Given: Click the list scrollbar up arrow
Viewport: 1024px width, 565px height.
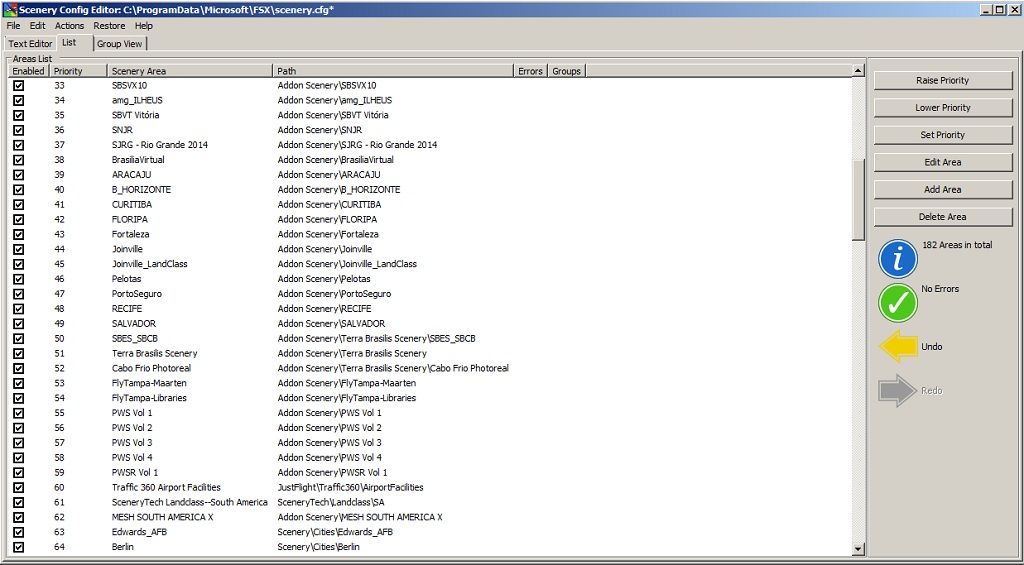Looking at the screenshot, I should tap(858, 71).
